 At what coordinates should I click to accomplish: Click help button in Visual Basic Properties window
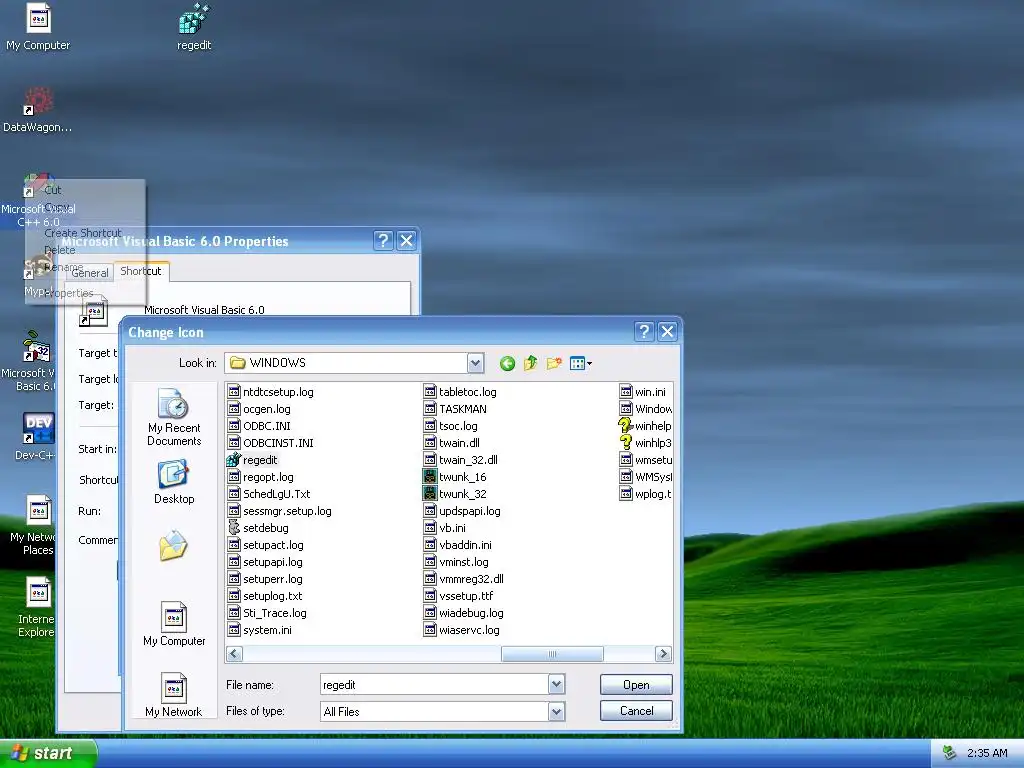[383, 240]
